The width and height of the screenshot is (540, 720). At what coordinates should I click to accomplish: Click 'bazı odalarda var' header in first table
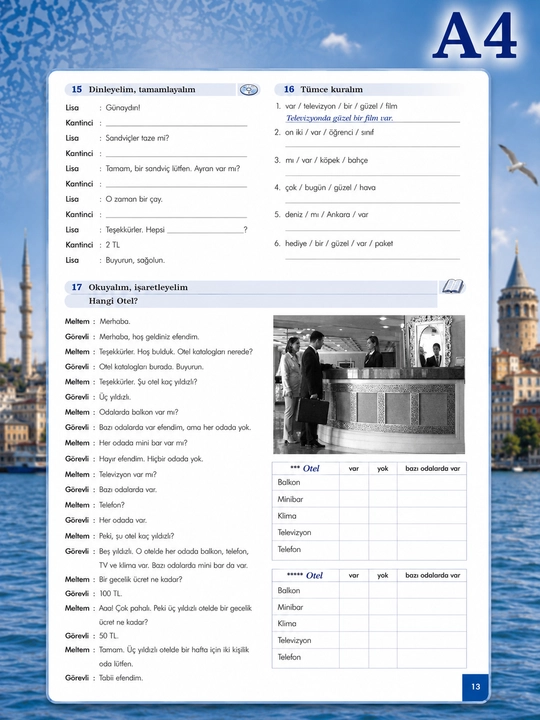[432, 468]
